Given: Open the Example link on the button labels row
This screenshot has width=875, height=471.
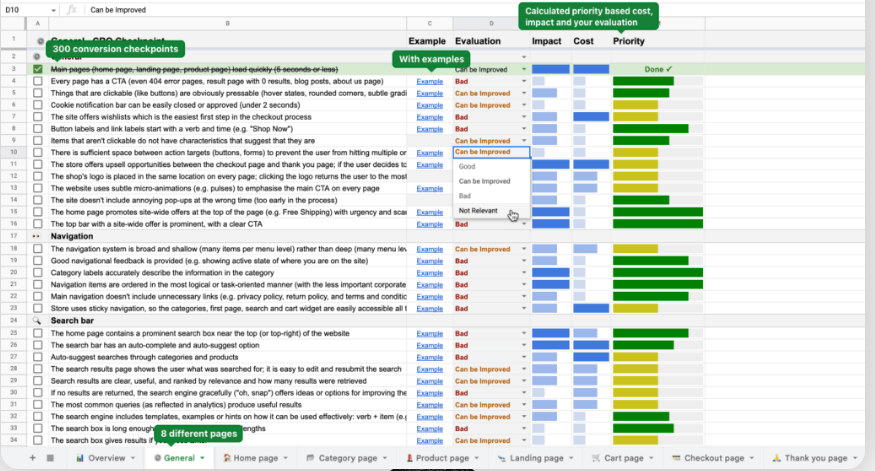Looking at the screenshot, I should [430, 129].
